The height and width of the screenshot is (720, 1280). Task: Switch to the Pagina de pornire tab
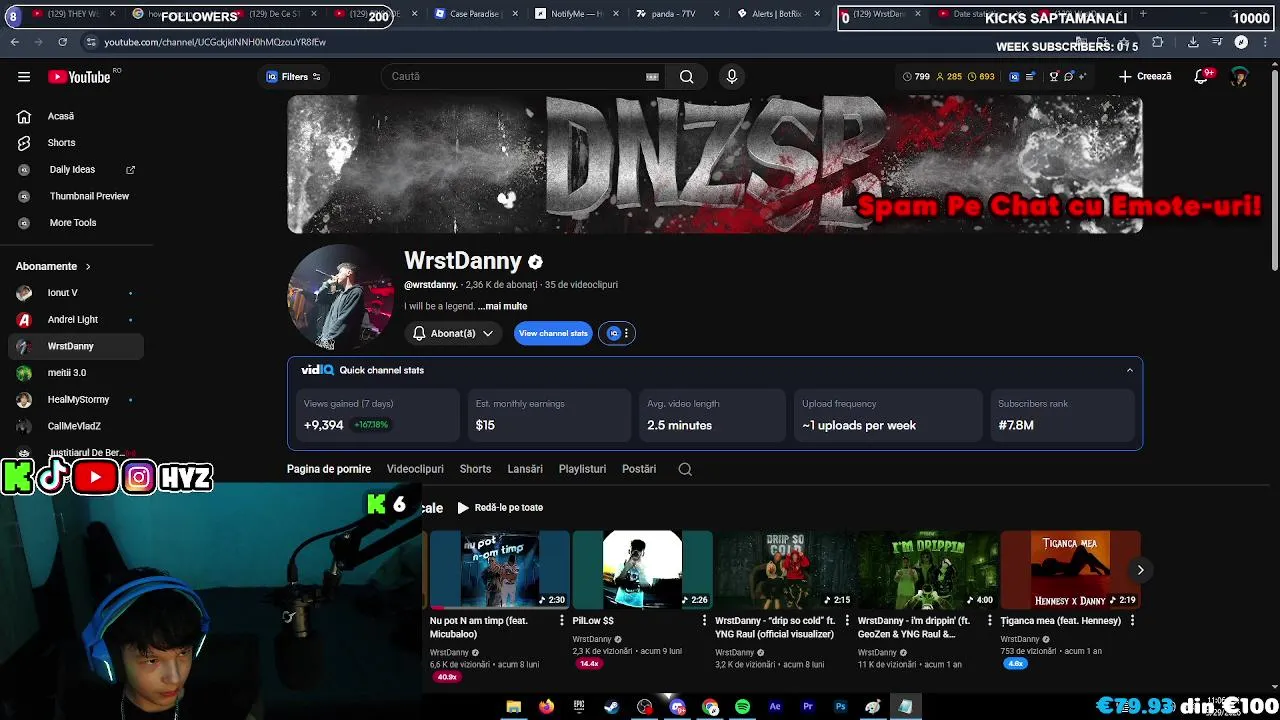pos(329,469)
